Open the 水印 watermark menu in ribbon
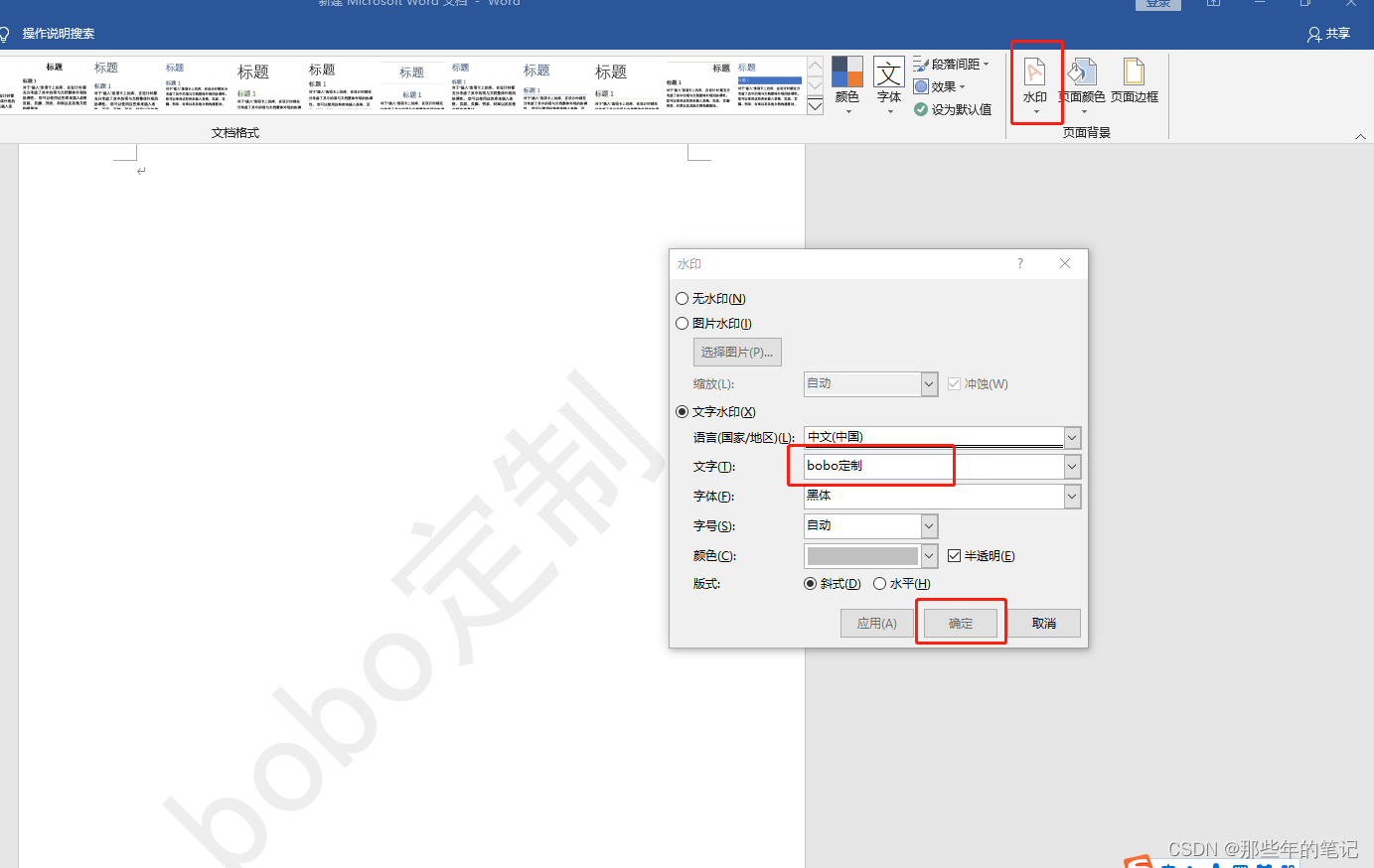 [1035, 83]
